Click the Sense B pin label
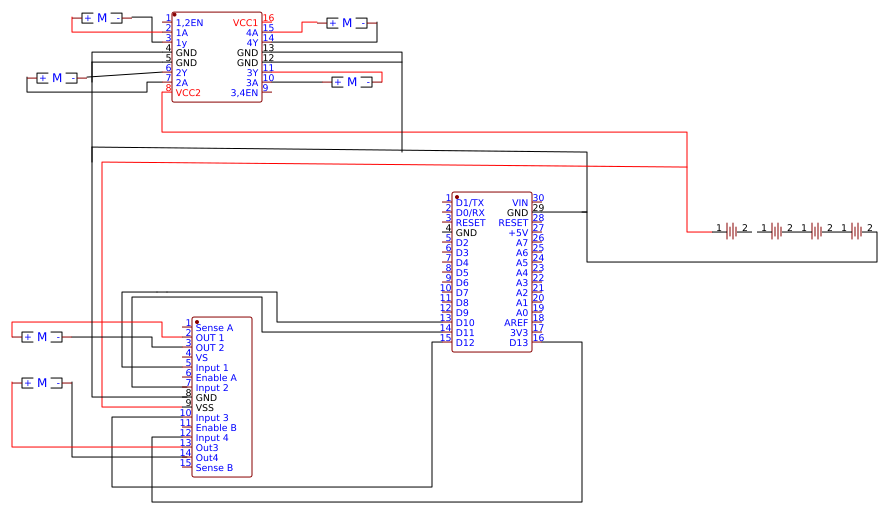This screenshot has width=889, height=512. tap(214, 468)
